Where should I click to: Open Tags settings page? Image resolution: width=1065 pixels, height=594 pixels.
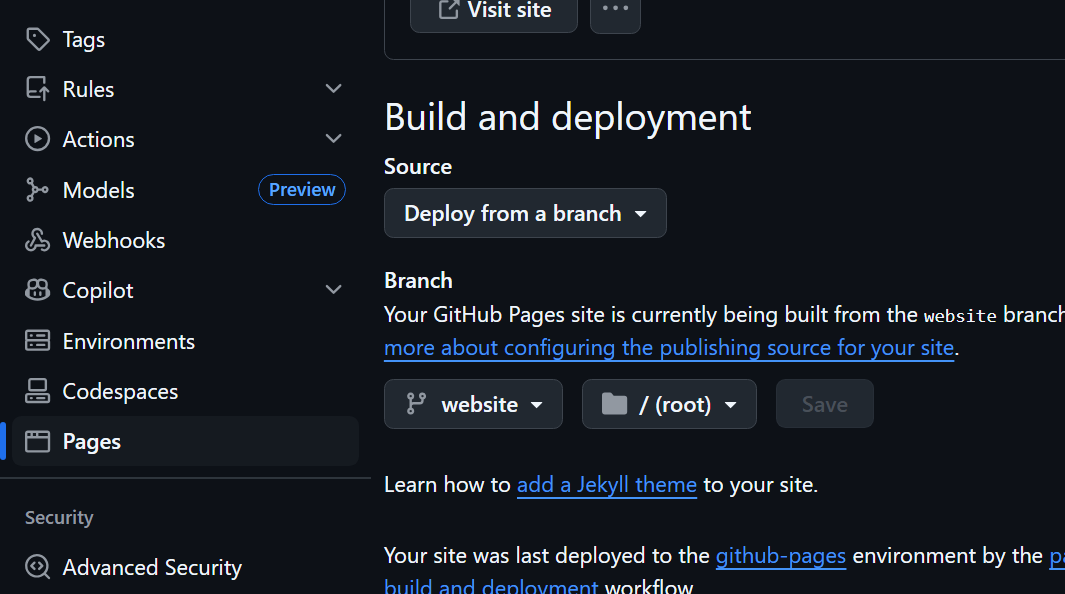tap(185, 39)
